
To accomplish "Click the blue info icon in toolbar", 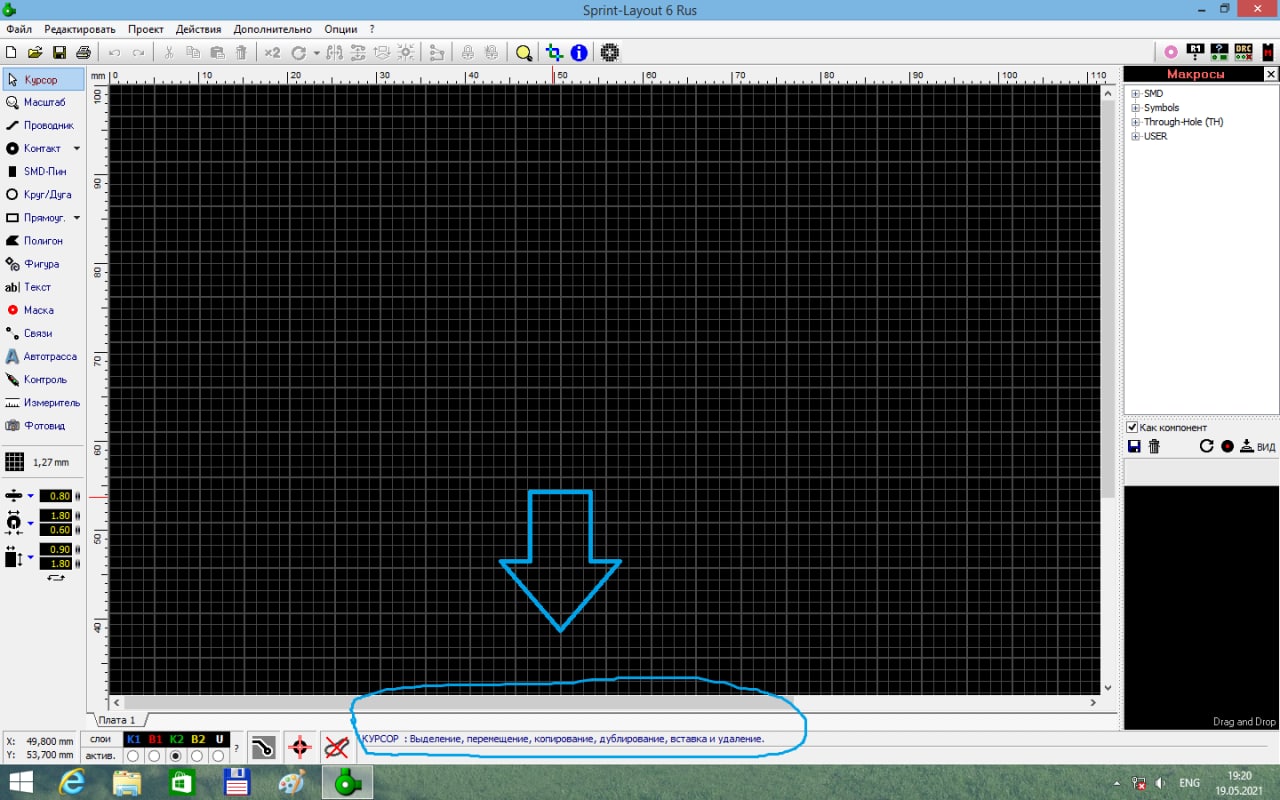I will coord(578,52).
